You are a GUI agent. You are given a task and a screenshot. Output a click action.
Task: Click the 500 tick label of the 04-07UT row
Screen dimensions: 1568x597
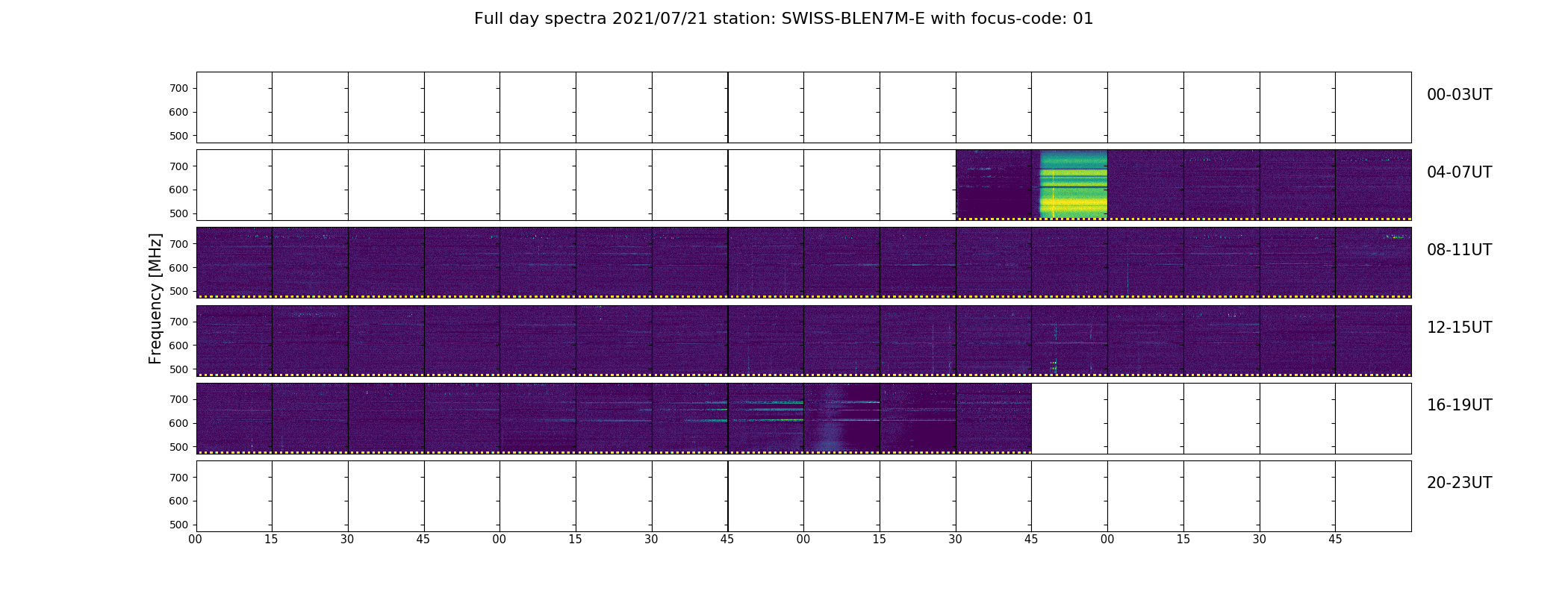tap(178, 213)
